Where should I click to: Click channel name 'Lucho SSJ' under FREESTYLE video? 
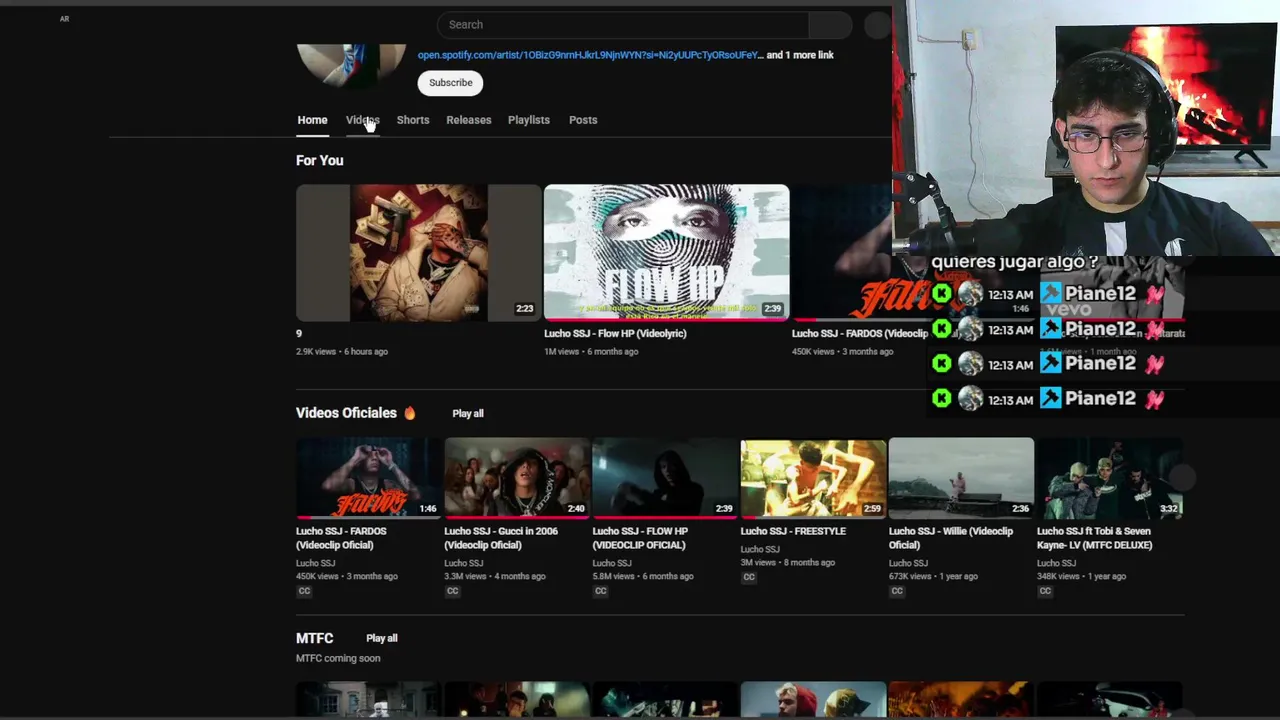(x=760, y=549)
